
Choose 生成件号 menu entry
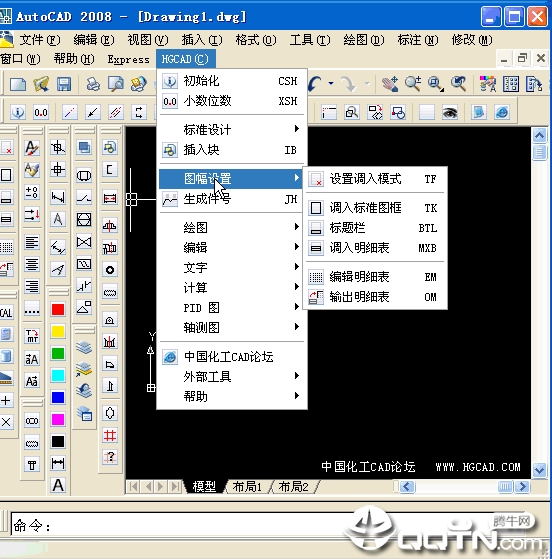[232, 199]
